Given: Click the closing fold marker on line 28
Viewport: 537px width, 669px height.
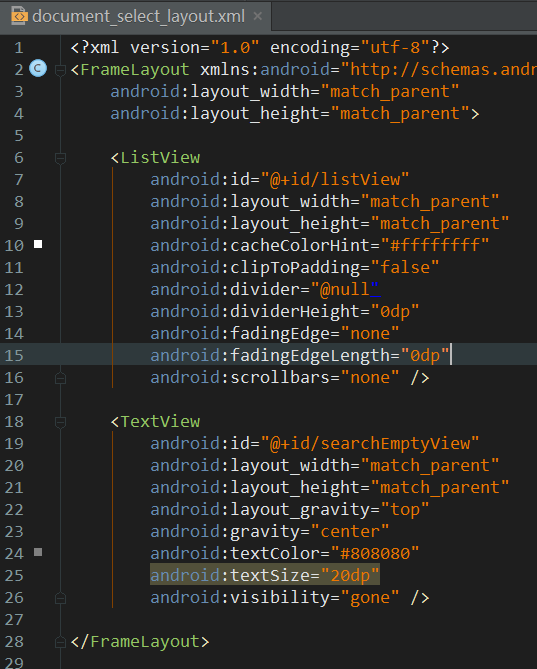Looking at the screenshot, I should tap(61, 642).
